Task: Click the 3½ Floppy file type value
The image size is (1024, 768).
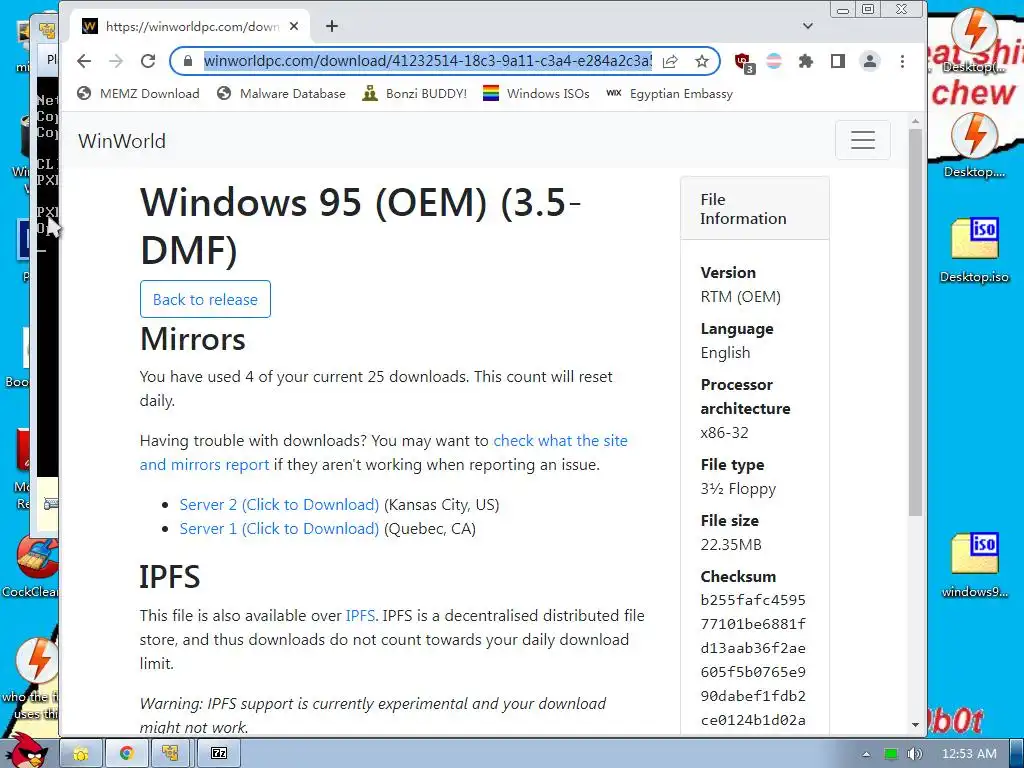Action: pyautogui.click(x=738, y=489)
